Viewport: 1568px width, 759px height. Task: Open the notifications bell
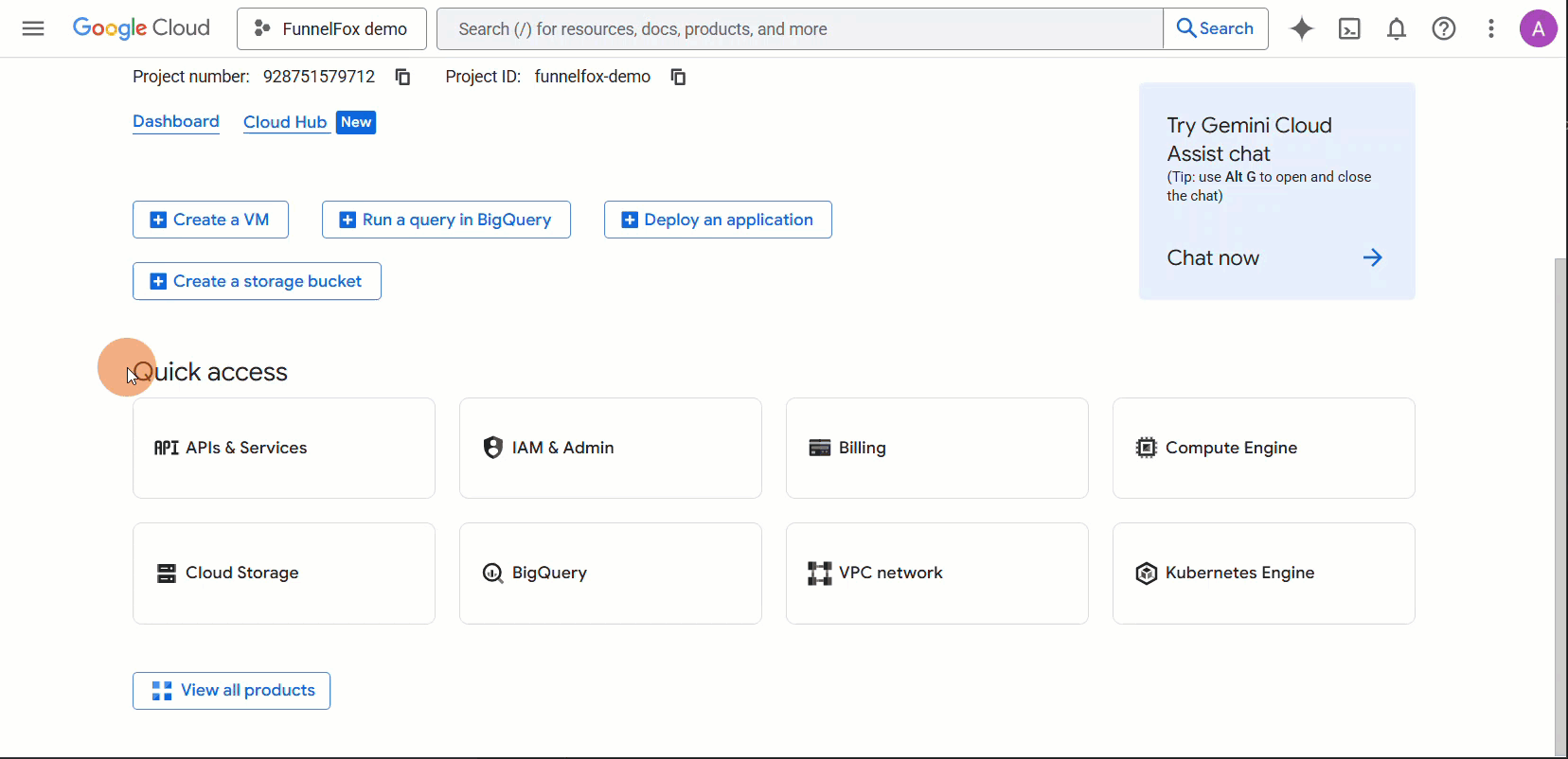pos(1397,28)
